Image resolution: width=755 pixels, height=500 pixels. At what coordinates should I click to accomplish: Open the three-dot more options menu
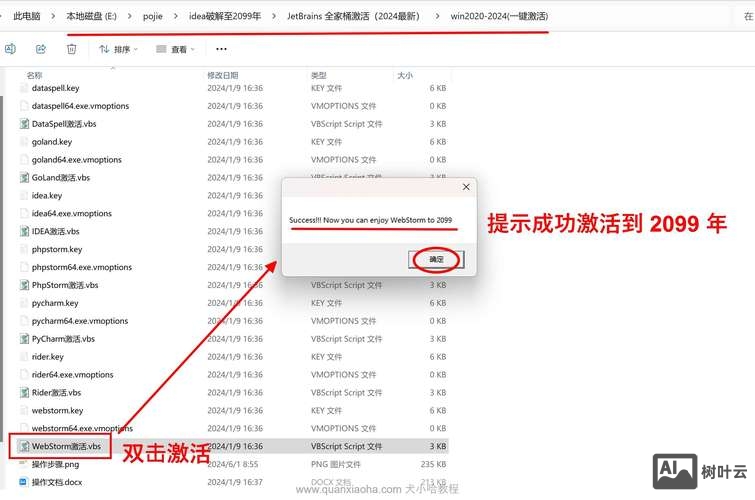[x=221, y=49]
